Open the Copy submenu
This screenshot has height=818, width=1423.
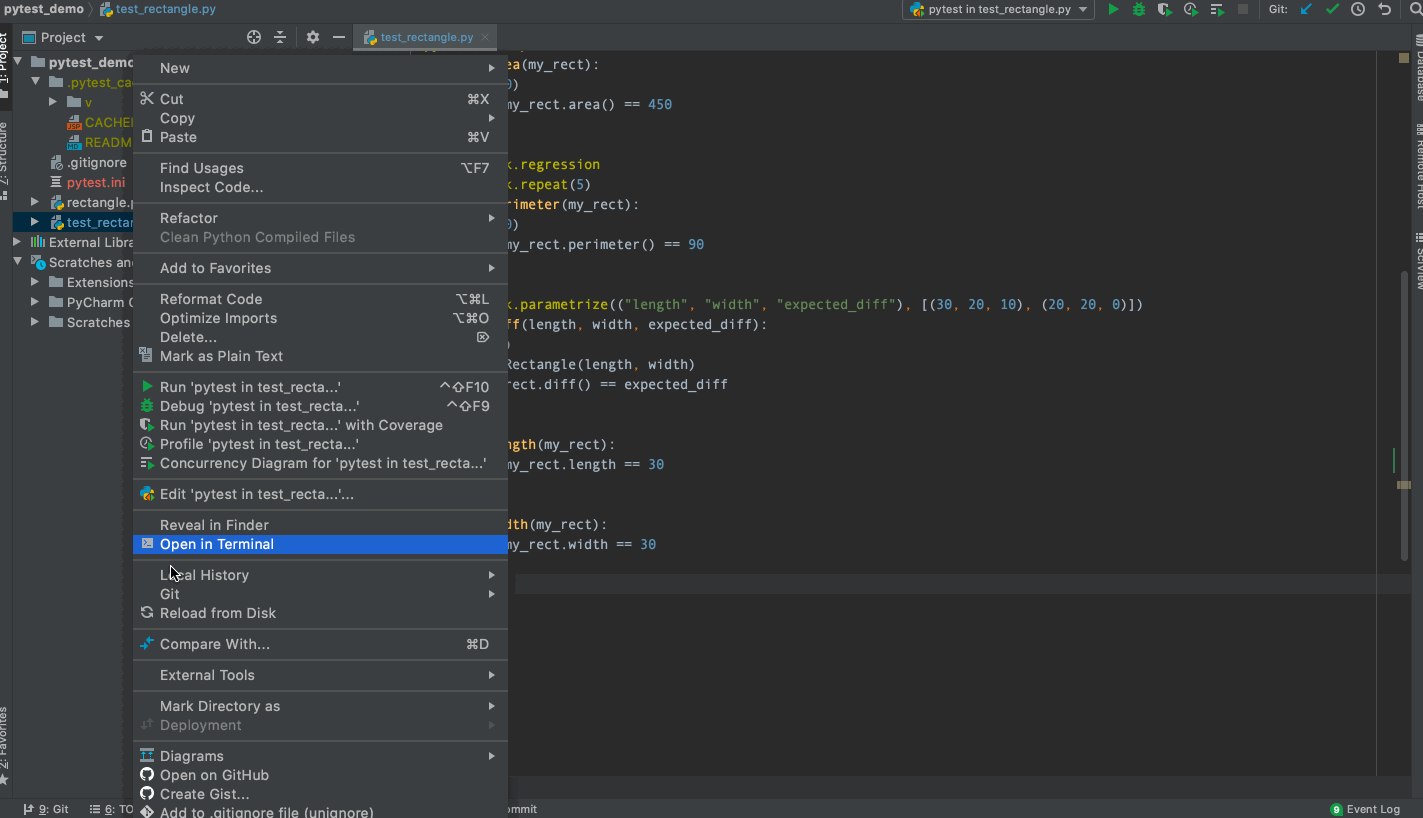(x=320, y=118)
